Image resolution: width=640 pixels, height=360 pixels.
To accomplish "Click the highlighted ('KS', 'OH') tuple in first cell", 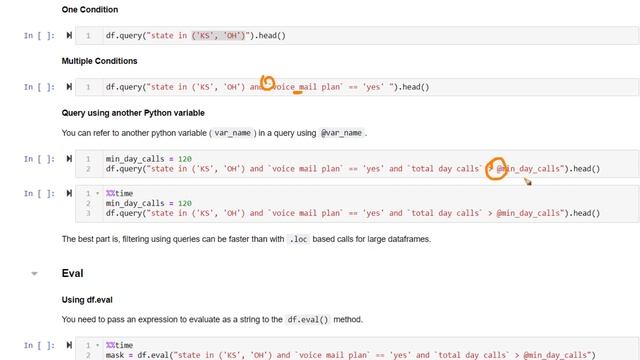I will (x=218, y=36).
